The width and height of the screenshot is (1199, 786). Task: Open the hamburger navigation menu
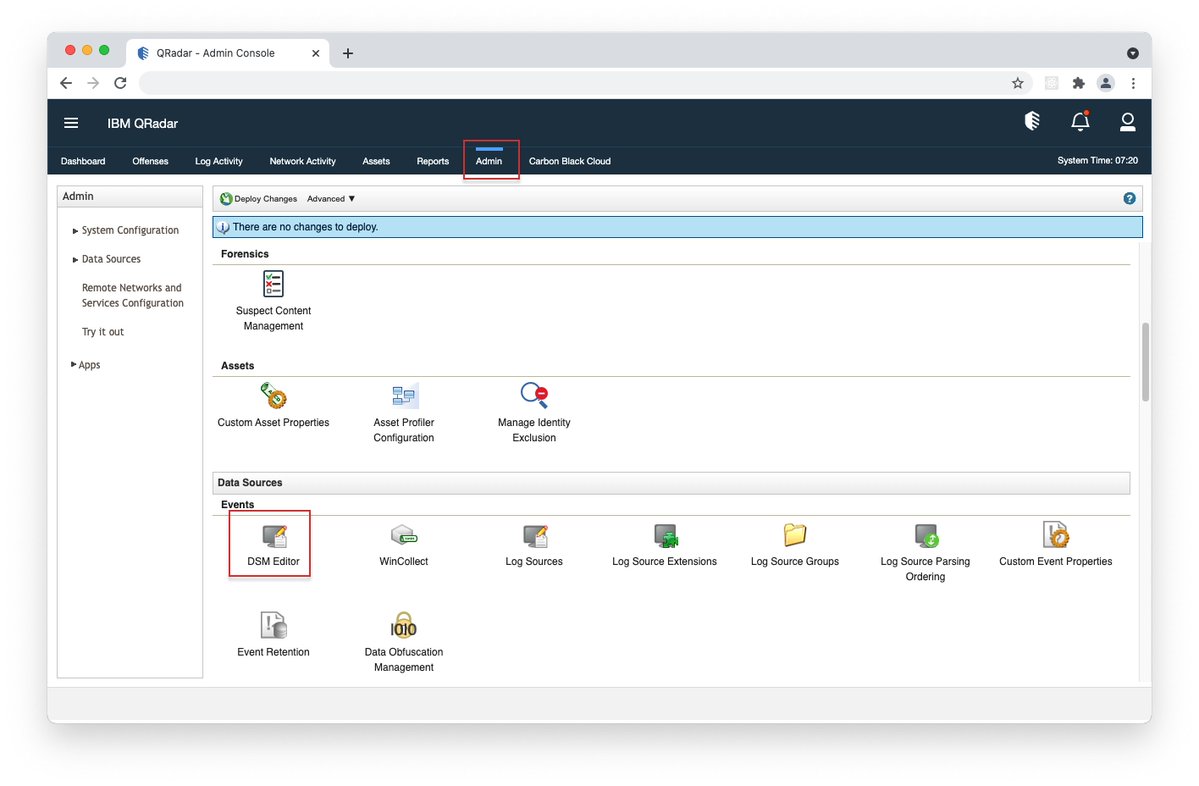71,123
